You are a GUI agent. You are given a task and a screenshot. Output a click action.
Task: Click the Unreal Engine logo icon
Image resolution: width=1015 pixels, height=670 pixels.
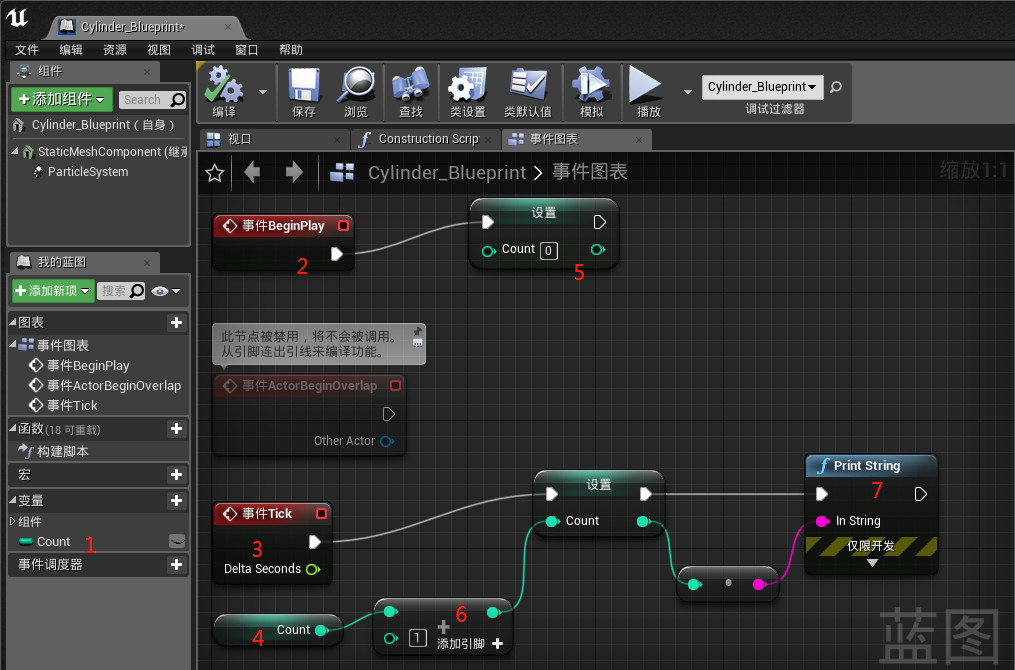pos(17,17)
